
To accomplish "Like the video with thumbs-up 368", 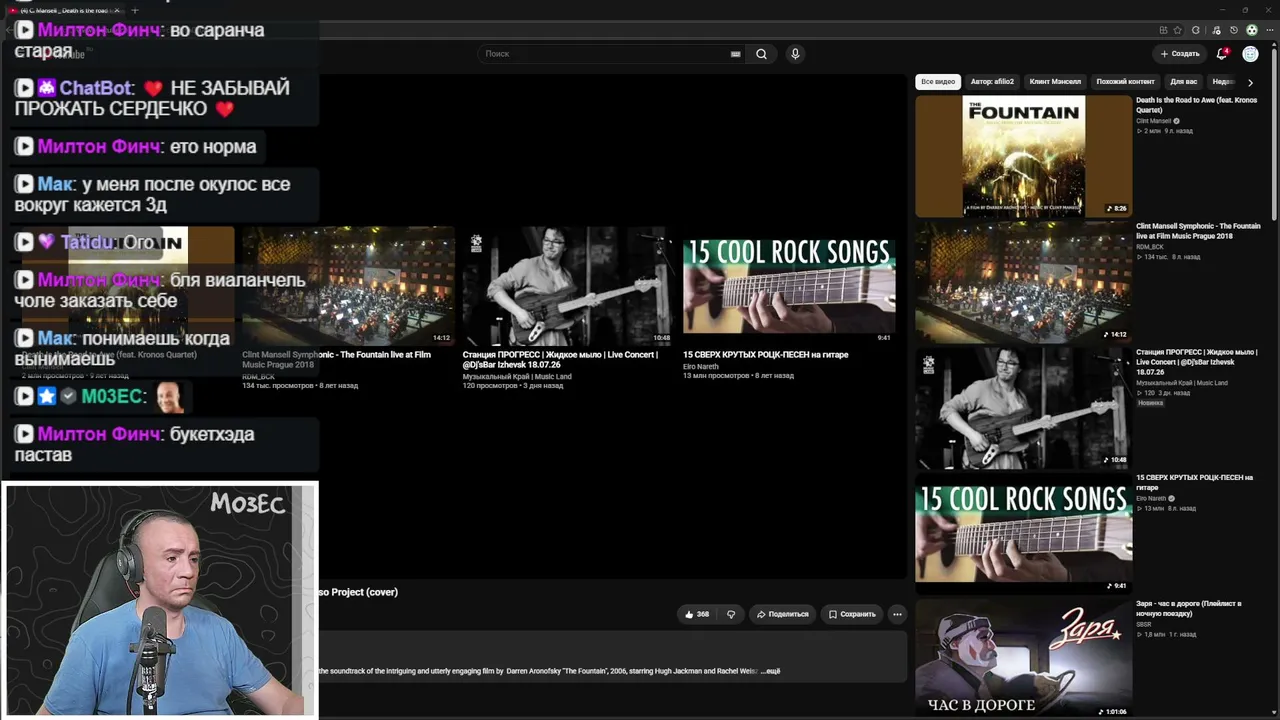I will click(x=697, y=614).
